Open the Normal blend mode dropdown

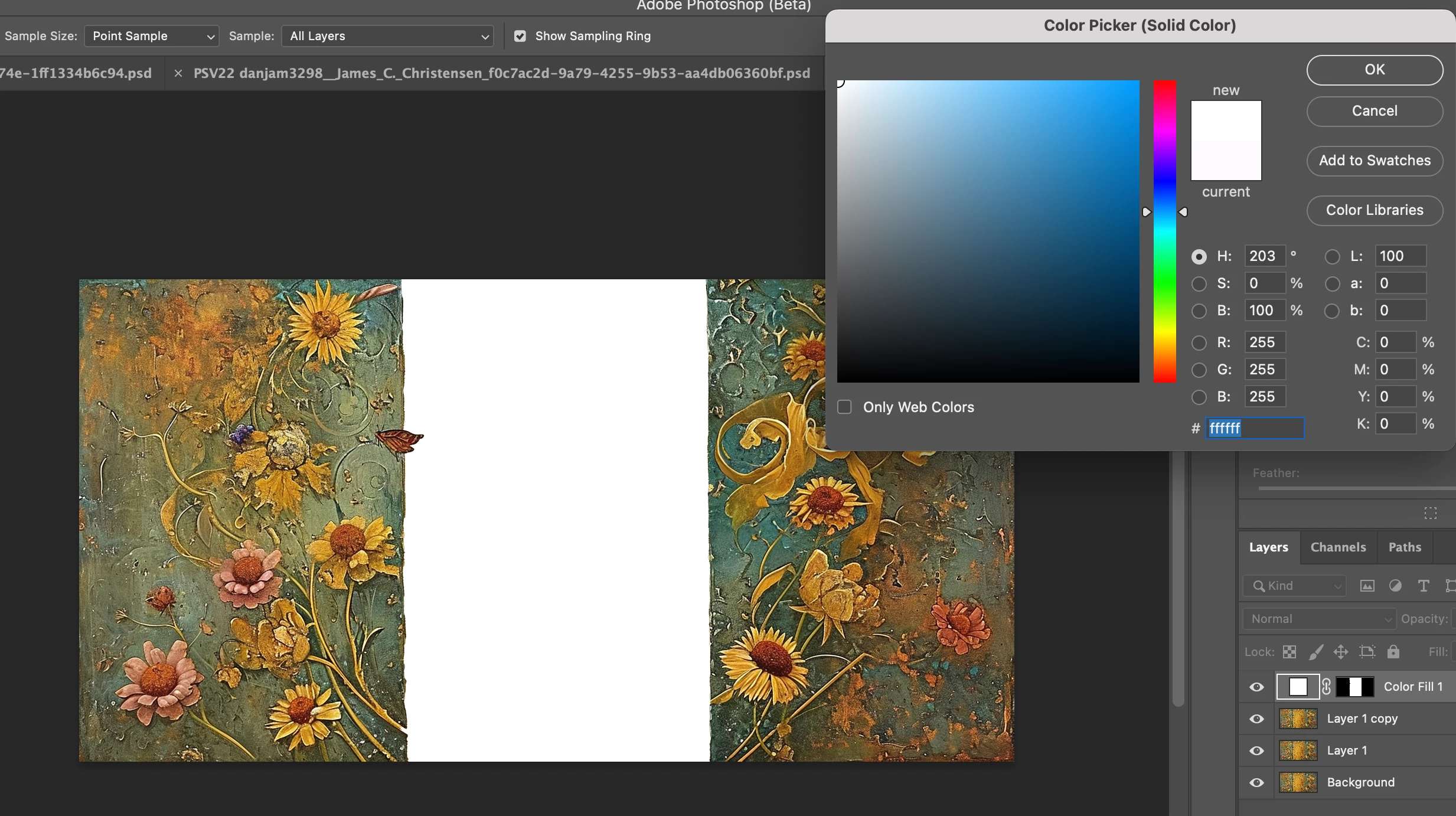1319,619
